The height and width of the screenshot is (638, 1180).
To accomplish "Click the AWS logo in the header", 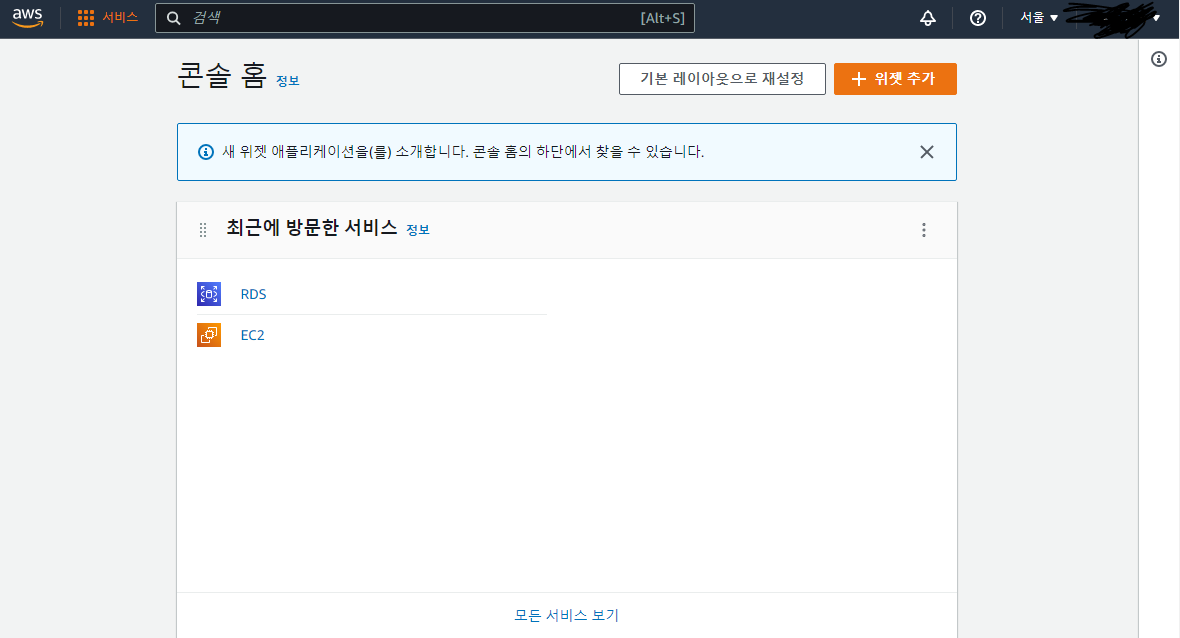I will click(28, 18).
